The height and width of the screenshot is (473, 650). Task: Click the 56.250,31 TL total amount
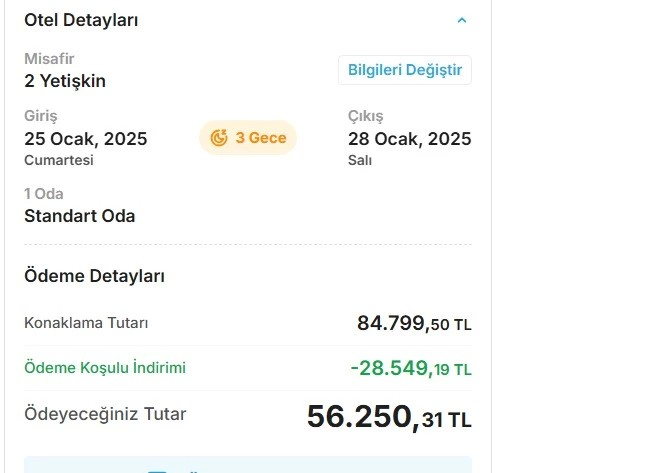pyautogui.click(x=389, y=417)
